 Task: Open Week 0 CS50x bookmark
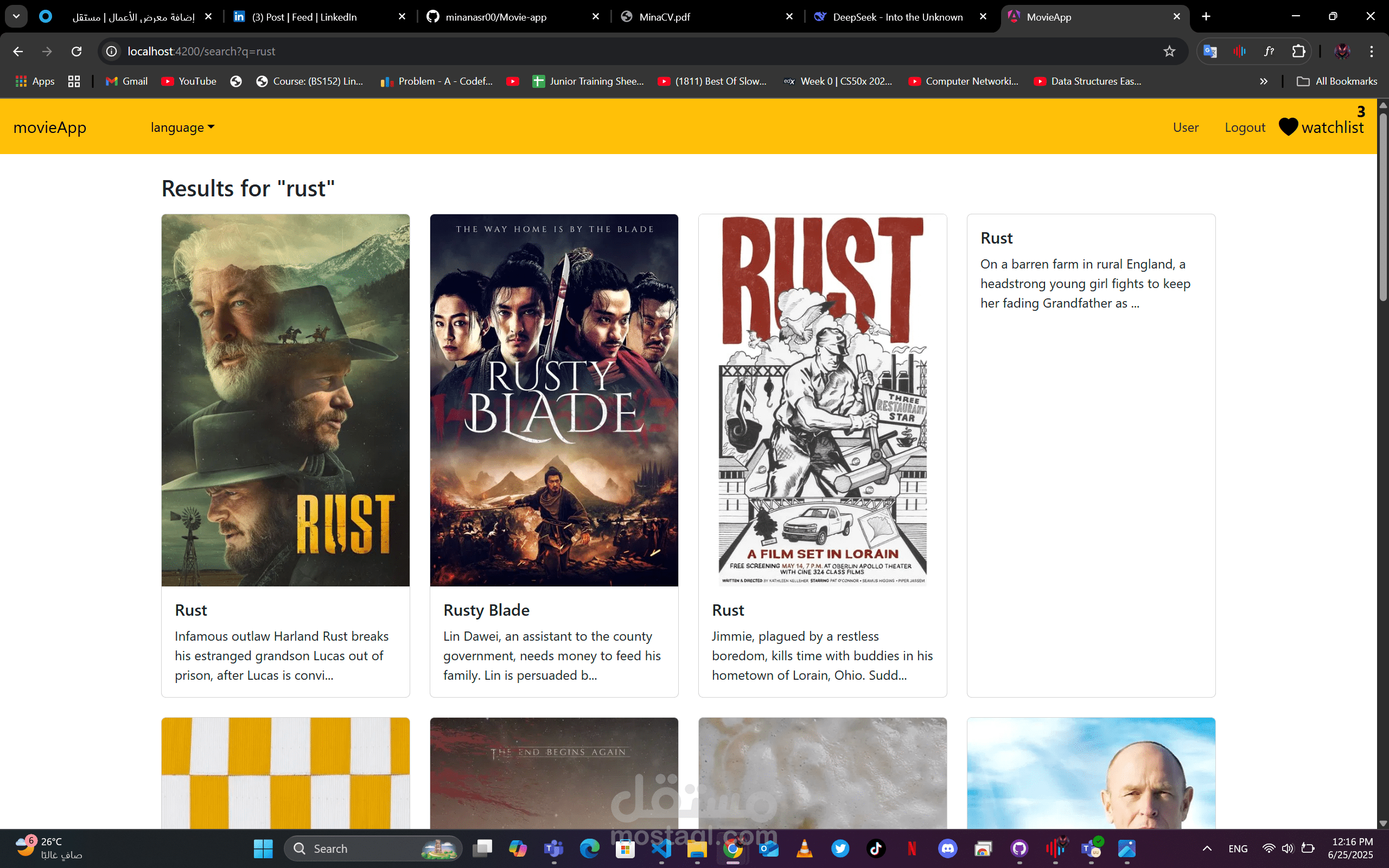pyautogui.click(x=838, y=81)
